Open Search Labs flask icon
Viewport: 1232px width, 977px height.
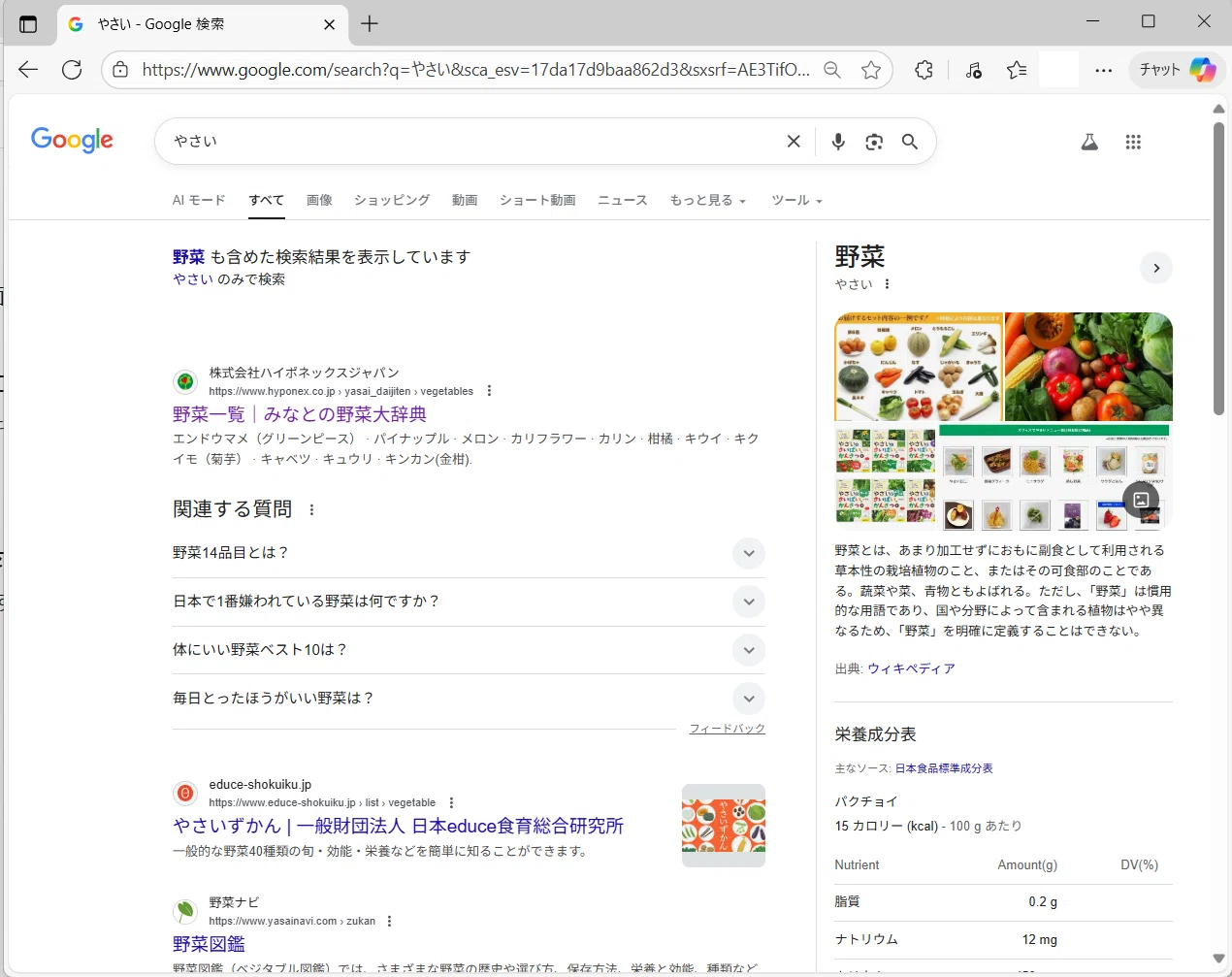tap(1089, 143)
